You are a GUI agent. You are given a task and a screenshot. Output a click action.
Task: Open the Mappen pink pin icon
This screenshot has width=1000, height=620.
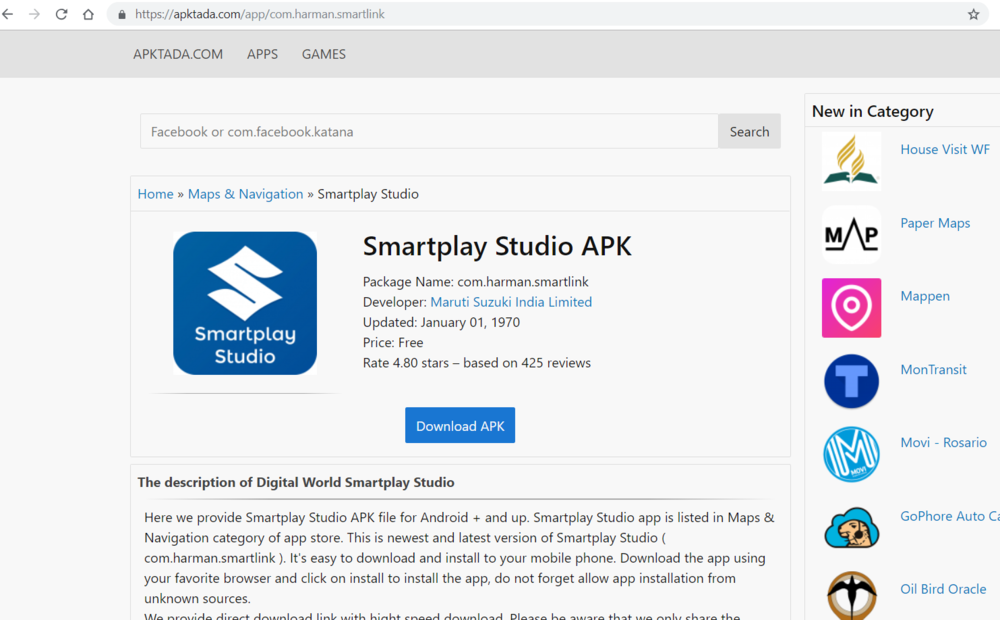coord(851,308)
